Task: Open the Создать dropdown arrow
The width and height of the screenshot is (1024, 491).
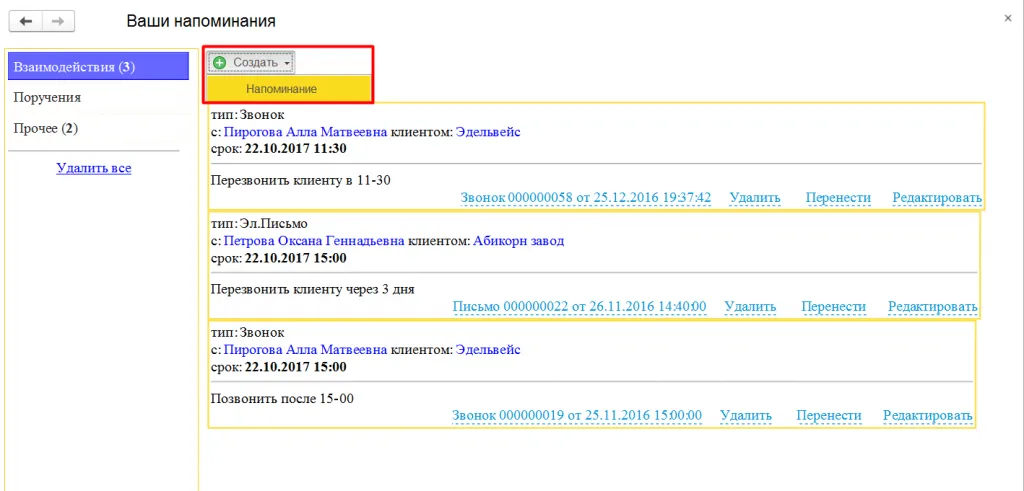Action: point(287,63)
